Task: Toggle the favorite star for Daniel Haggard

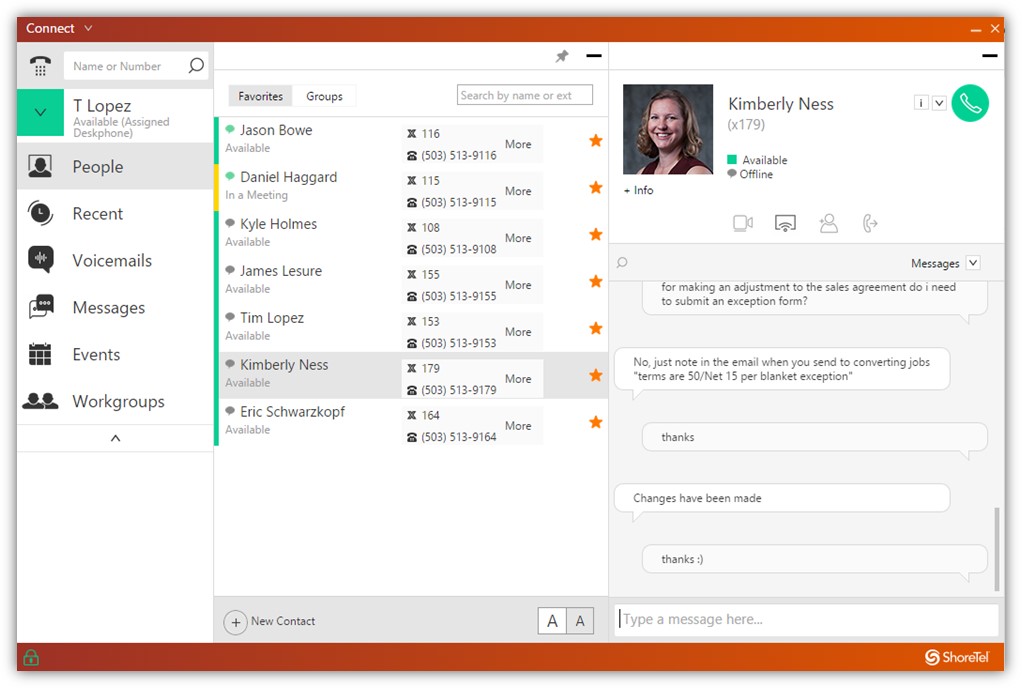Action: pyautogui.click(x=596, y=187)
